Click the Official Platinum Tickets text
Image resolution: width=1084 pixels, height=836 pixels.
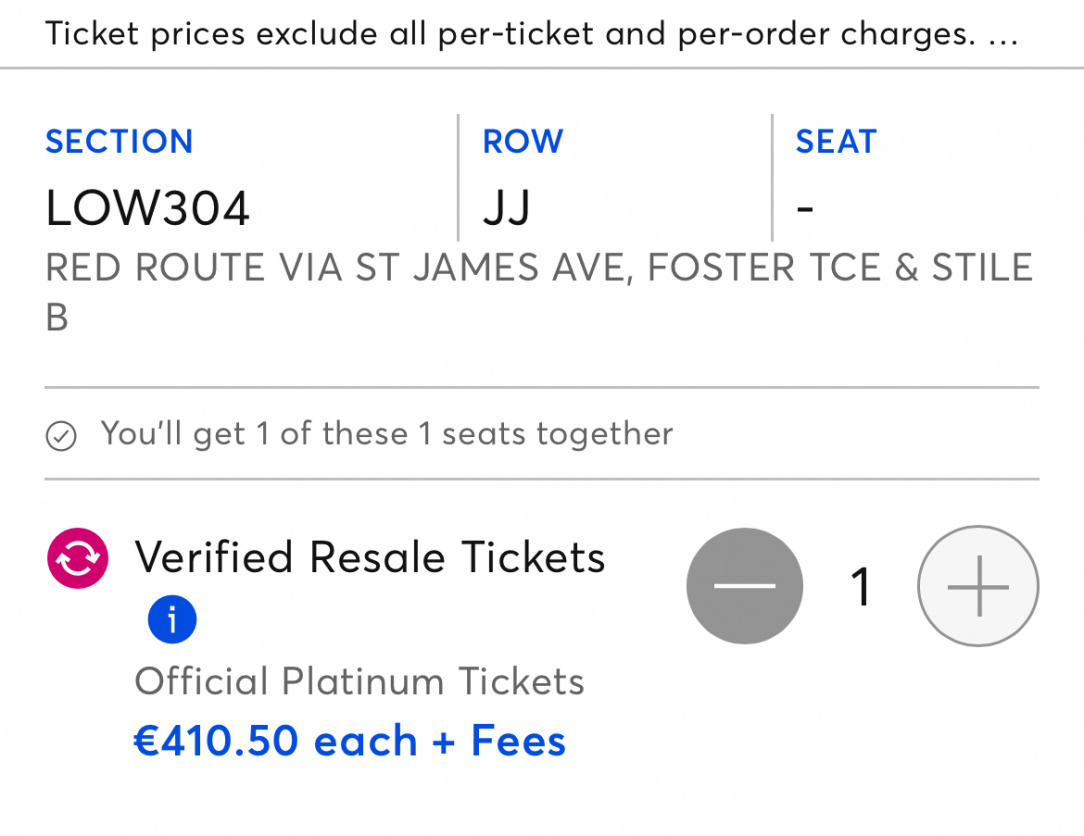[359, 681]
